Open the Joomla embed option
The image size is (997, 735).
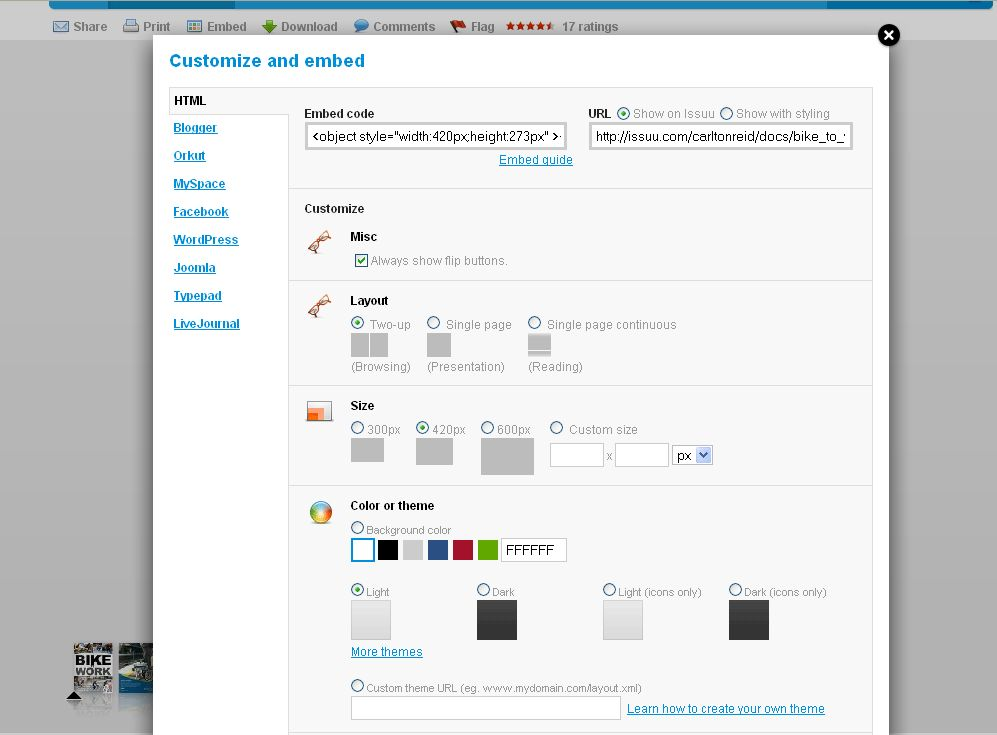coord(195,268)
